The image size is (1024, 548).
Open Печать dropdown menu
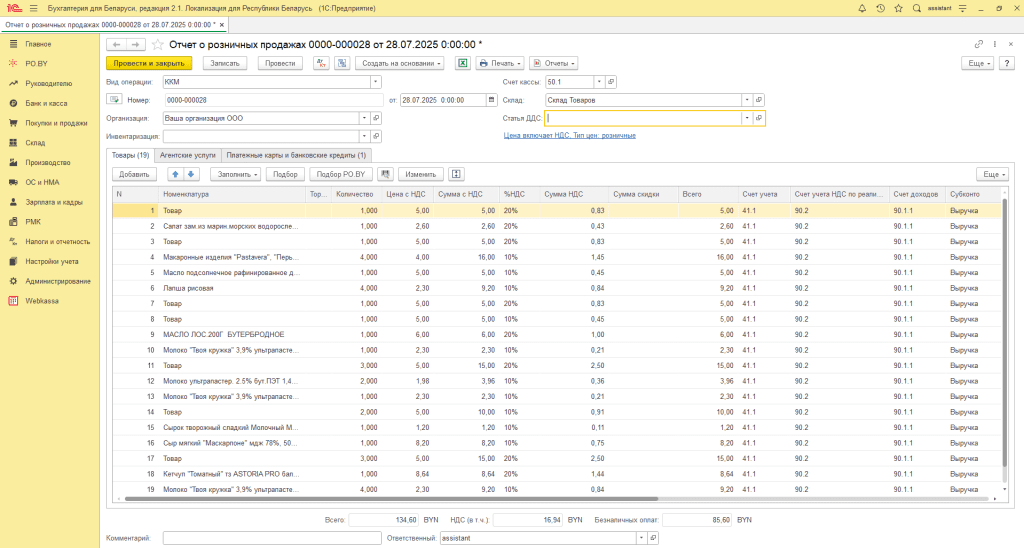[x=500, y=63]
